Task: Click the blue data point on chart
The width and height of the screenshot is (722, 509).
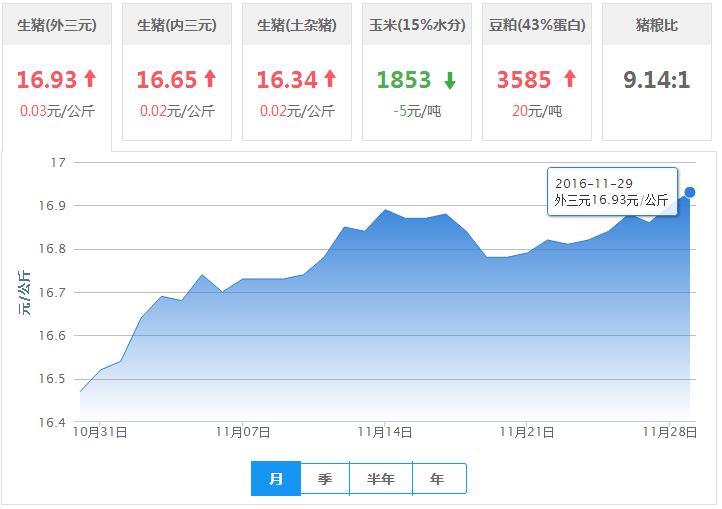Action: [689, 192]
